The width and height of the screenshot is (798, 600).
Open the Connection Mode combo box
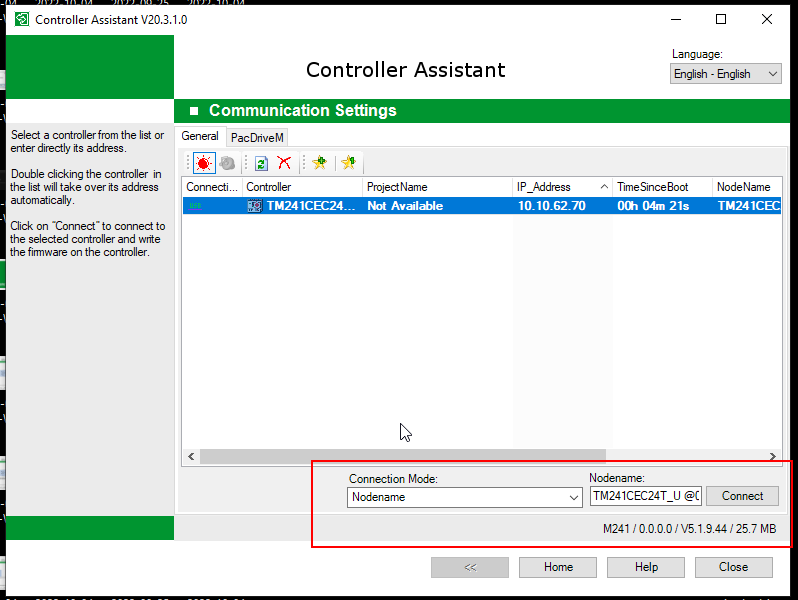(x=464, y=497)
